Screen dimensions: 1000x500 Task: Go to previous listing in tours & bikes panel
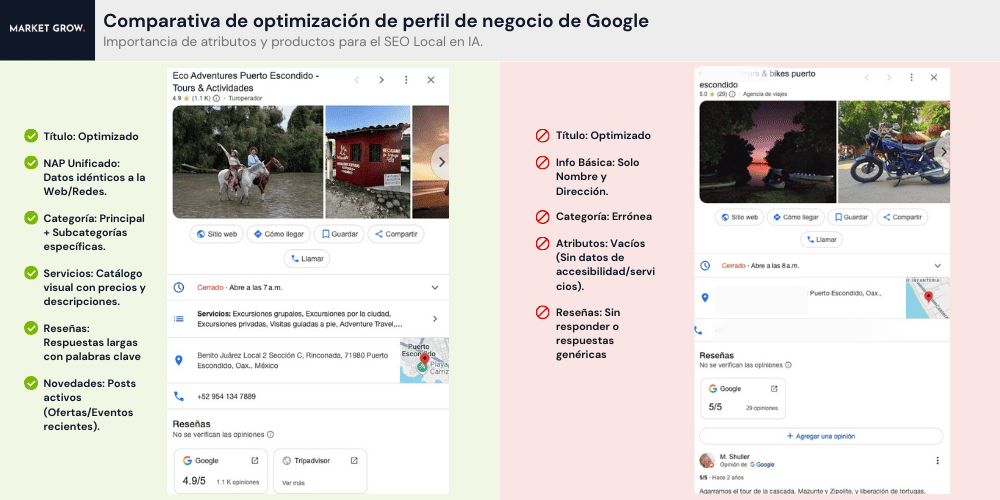click(x=867, y=77)
